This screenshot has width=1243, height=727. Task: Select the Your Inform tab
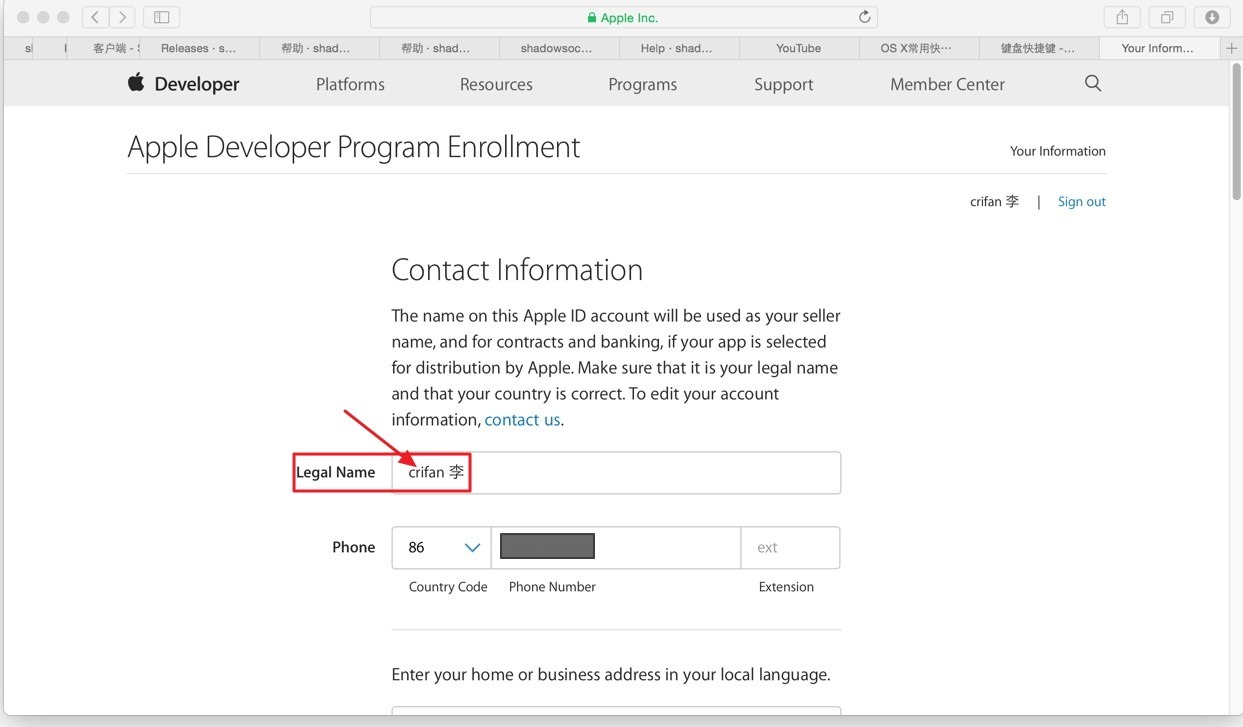click(x=1158, y=48)
